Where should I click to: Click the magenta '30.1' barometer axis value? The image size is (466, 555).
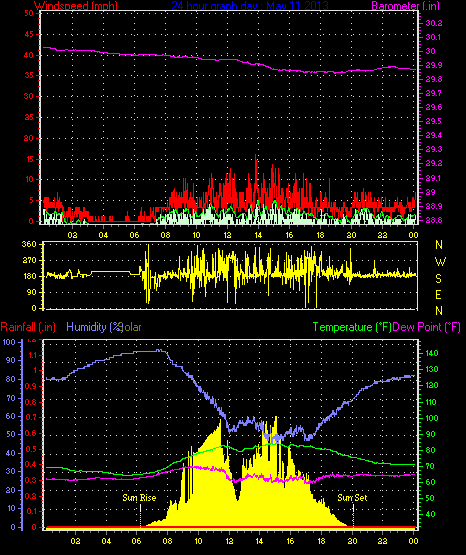click(434, 37)
